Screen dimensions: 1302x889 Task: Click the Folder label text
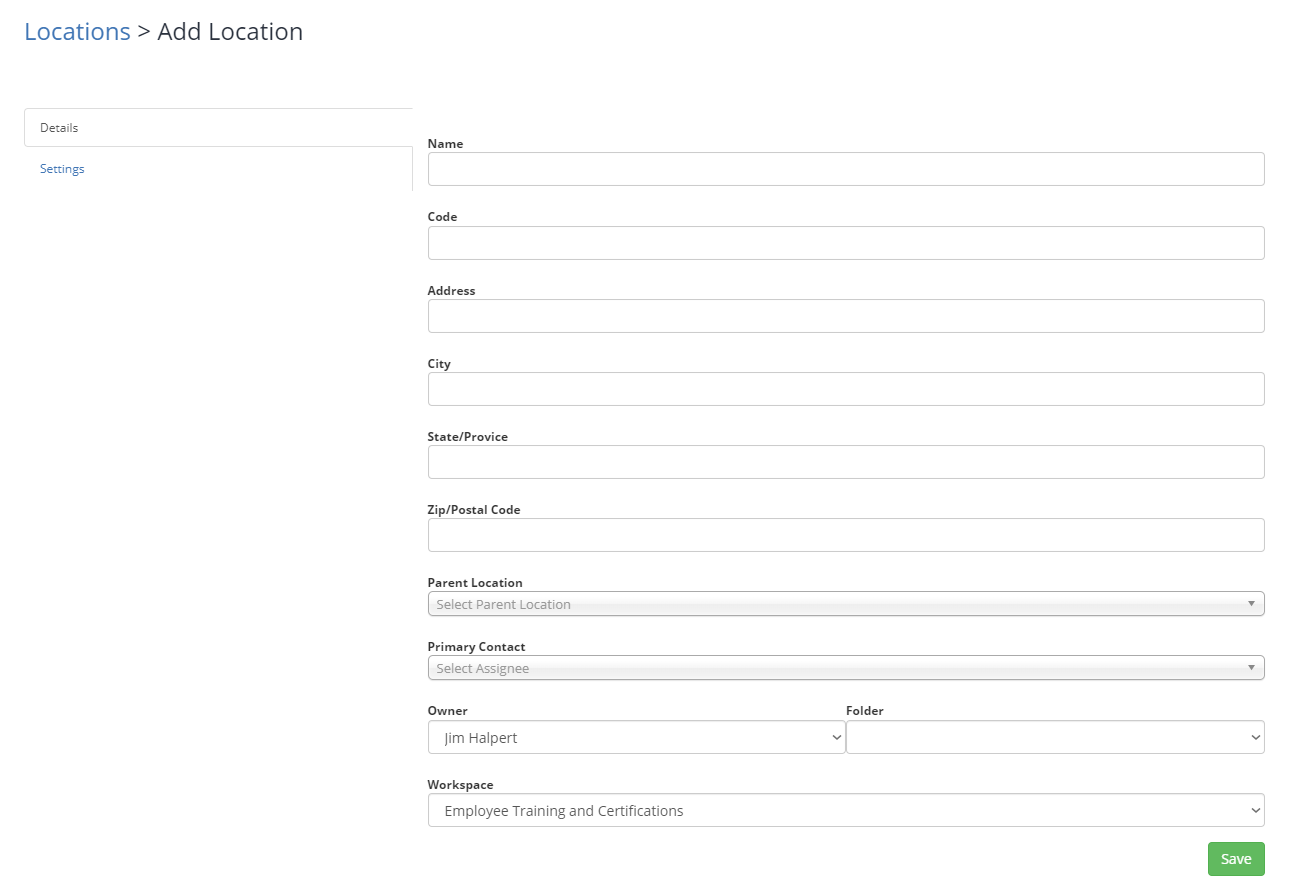(865, 711)
